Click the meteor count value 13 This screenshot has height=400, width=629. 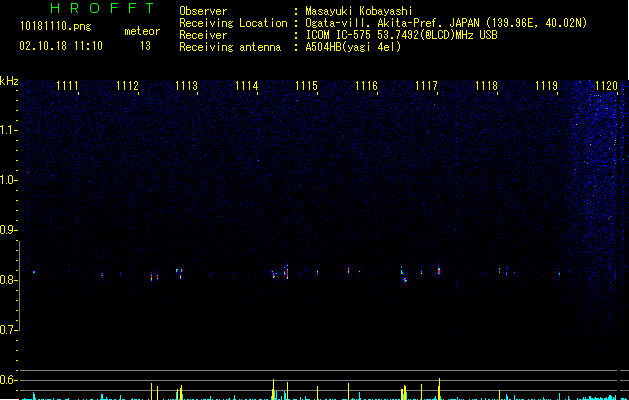click(x=145, y=46)
